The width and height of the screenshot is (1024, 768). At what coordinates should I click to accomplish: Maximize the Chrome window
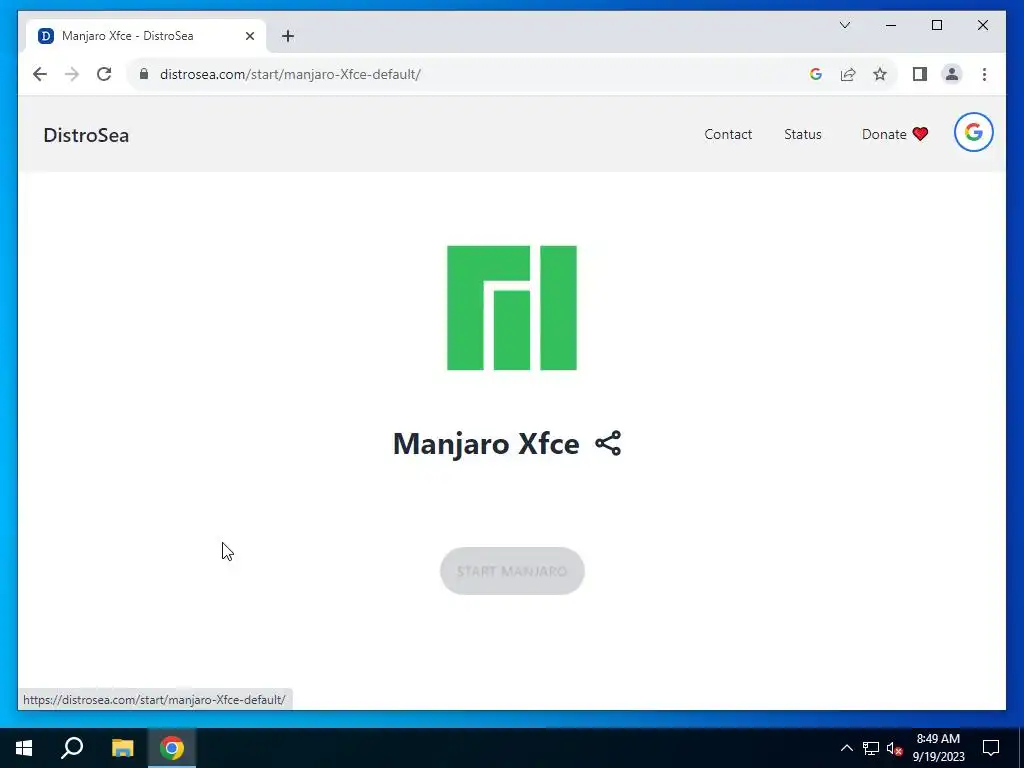[936, 25]
